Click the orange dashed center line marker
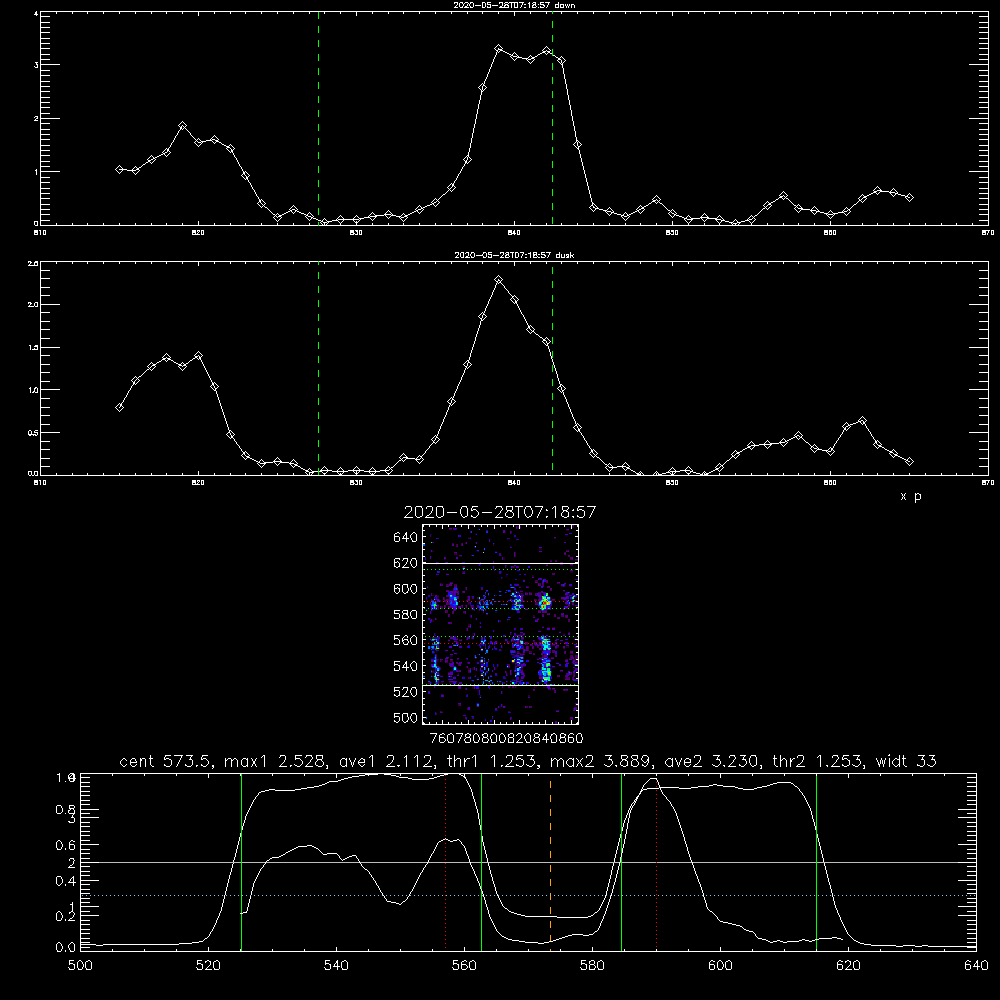The image size is (1000, 1000). click(x=550, y=861)
